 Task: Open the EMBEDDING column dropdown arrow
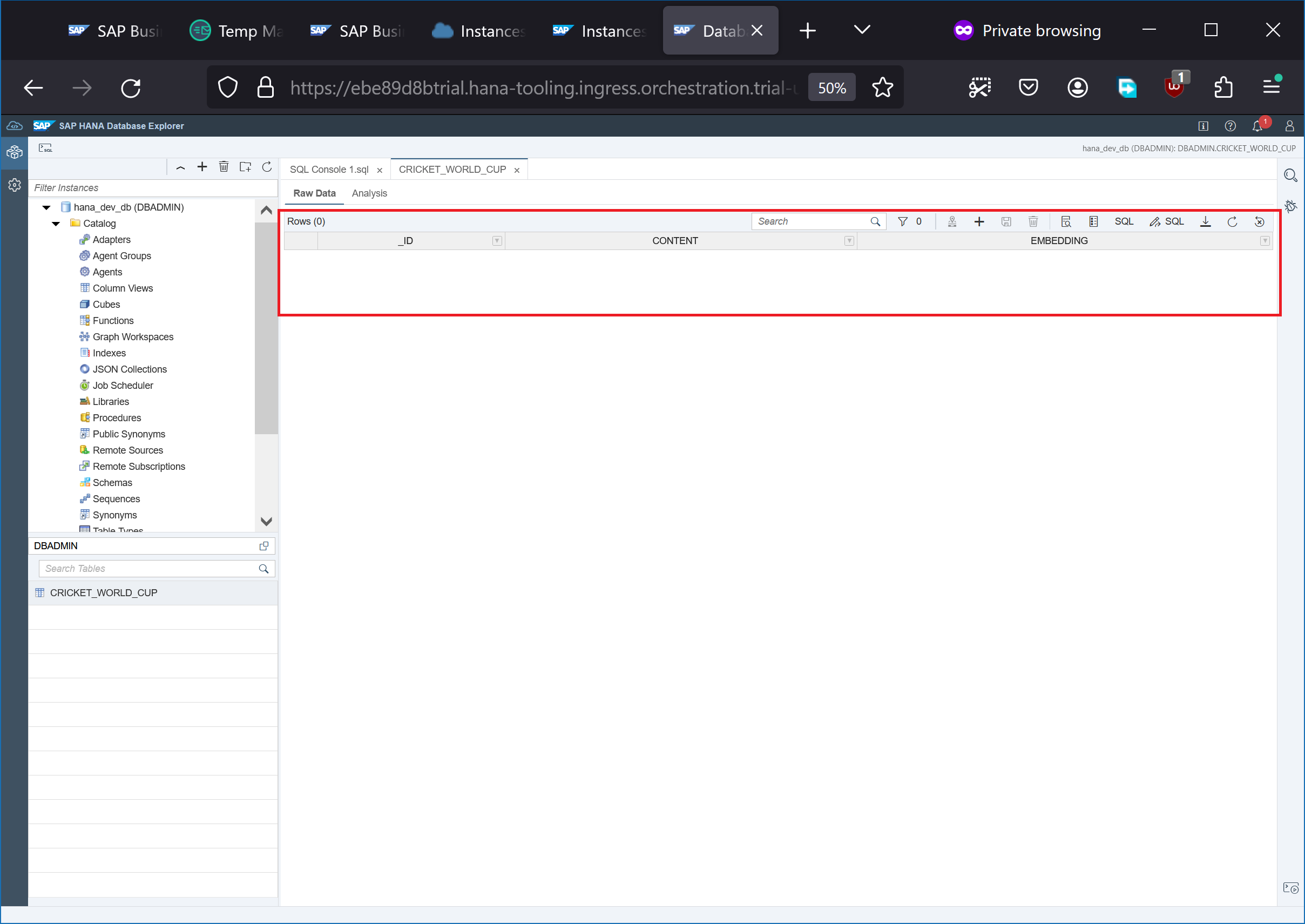1264,241
